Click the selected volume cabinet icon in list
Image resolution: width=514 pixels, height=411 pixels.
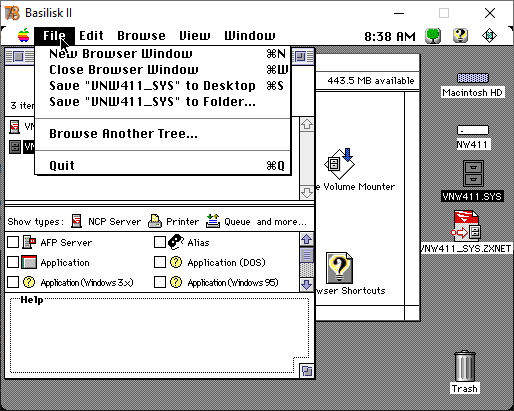[x=15, y=147]
